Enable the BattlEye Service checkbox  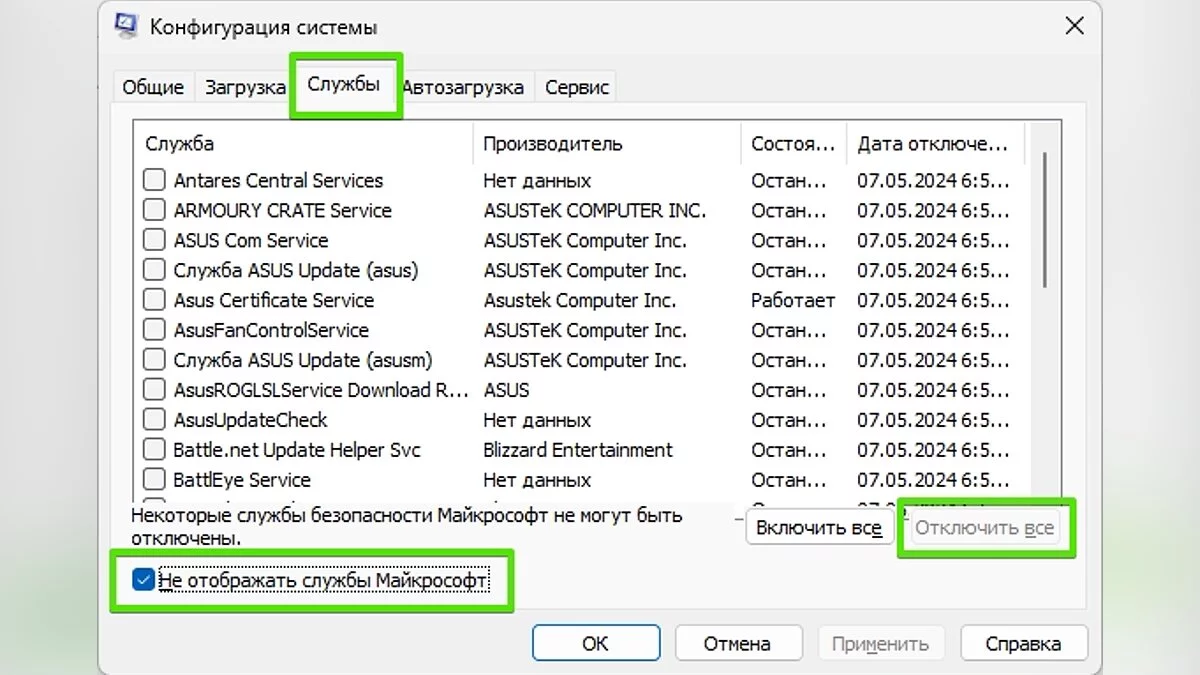[x=154, y=480]
